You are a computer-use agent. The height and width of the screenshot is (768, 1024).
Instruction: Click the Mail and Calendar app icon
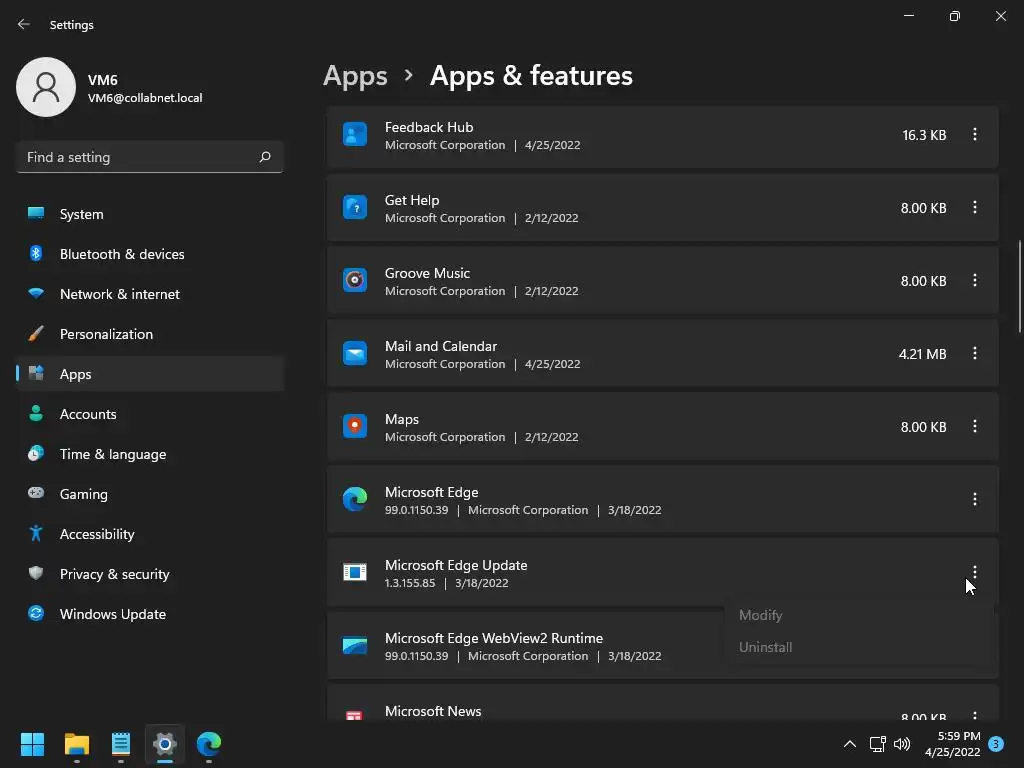355,354
